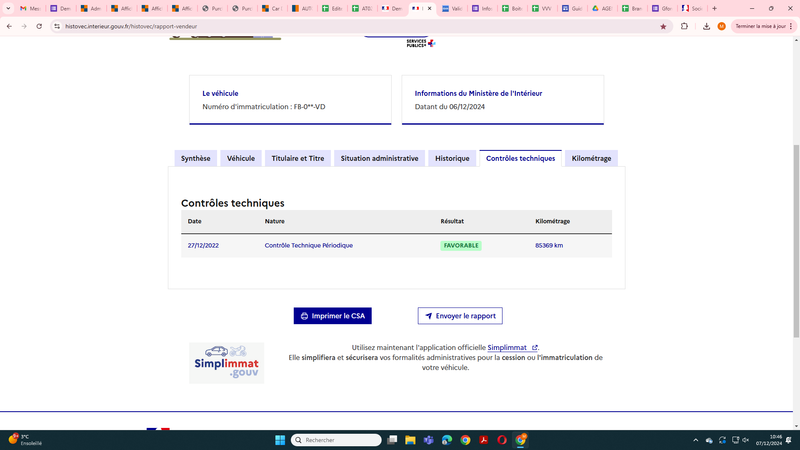Switch to the Kilométrage tab
The image size is (800, 450).
coord(591,158)
